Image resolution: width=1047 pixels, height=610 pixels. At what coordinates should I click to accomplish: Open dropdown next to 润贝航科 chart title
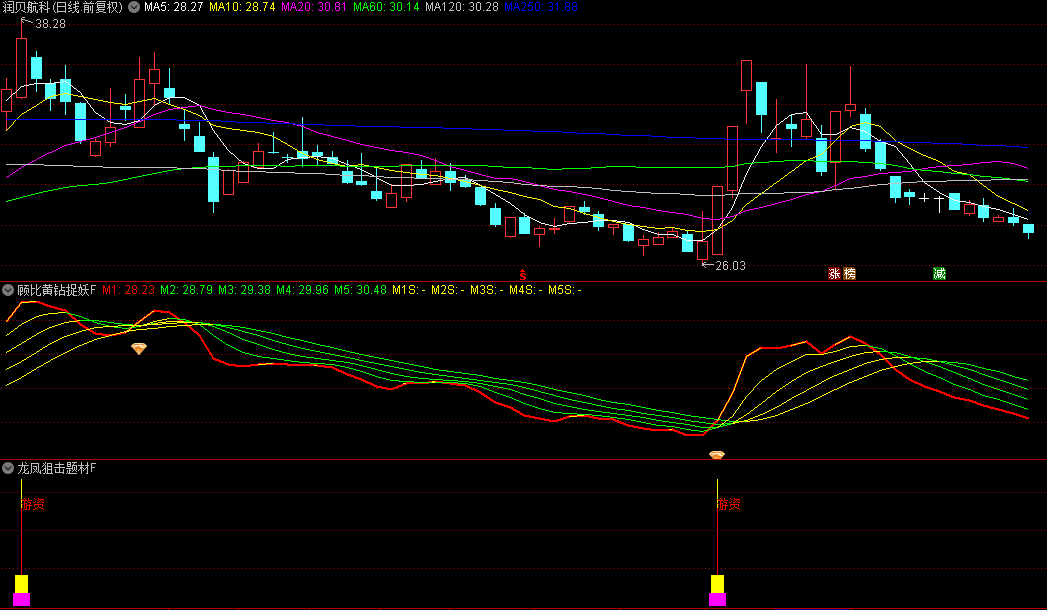click(x=133, y=7)
